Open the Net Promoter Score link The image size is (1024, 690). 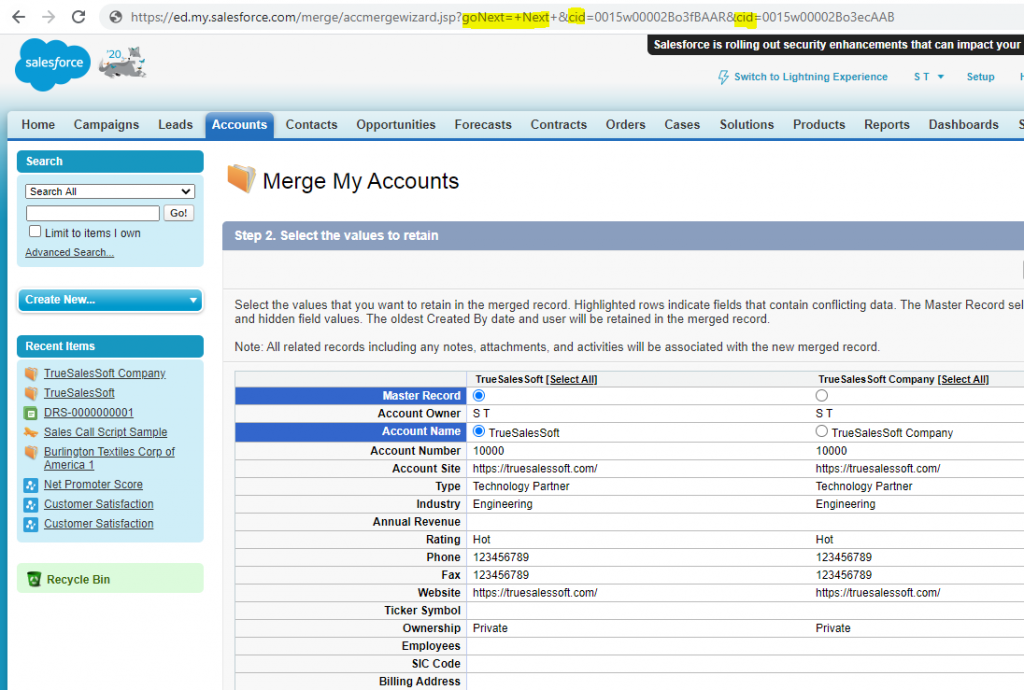93,484
